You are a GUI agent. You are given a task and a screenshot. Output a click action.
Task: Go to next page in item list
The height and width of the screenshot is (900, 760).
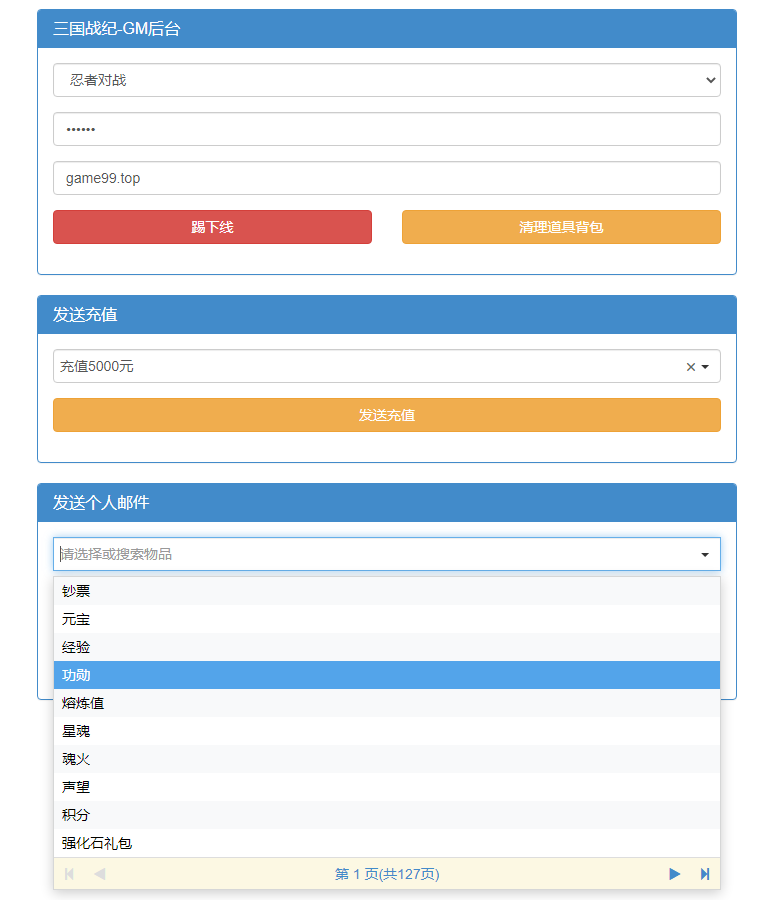coord(674,874)
